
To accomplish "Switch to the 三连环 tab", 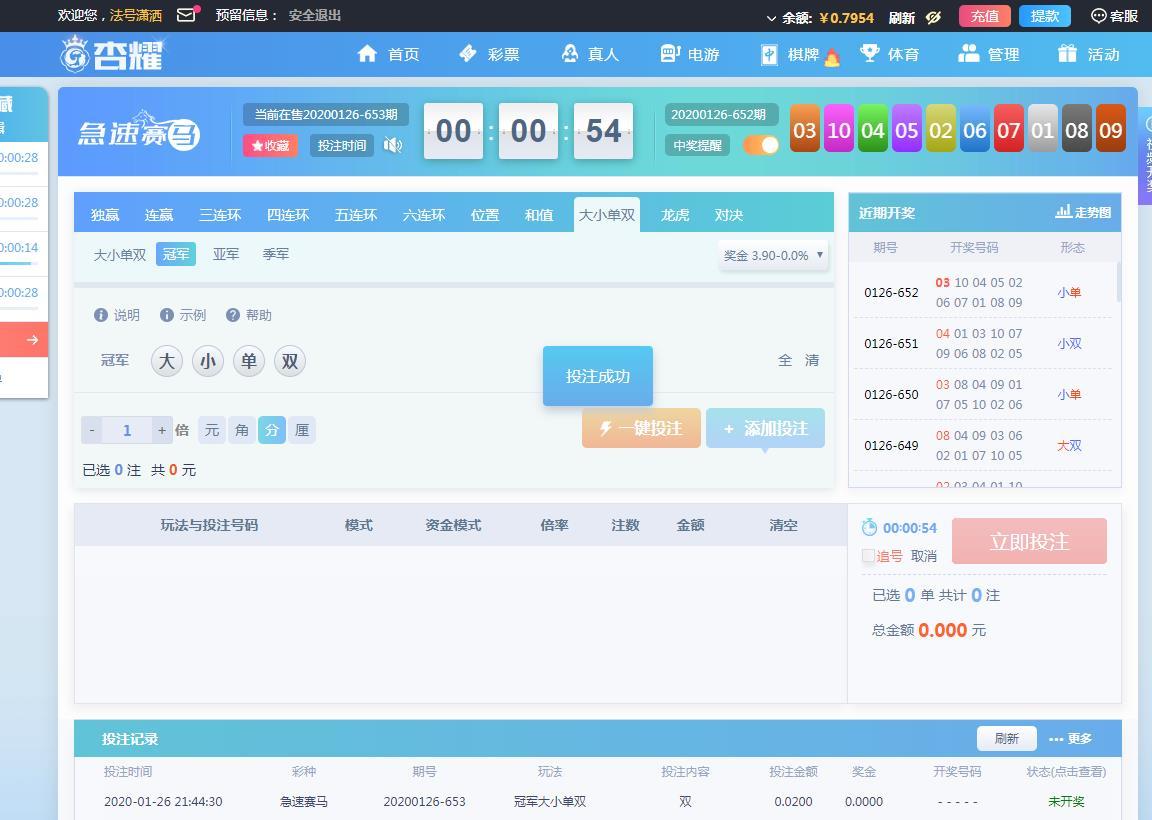I will (220, 215).
